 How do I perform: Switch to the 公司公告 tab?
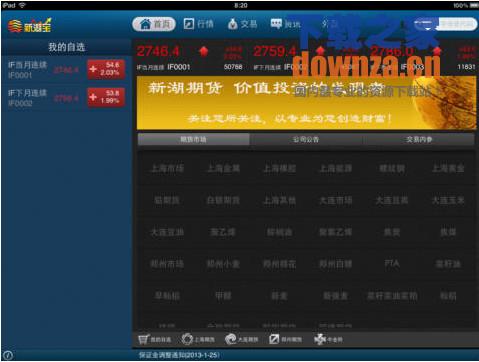(306, 139)
